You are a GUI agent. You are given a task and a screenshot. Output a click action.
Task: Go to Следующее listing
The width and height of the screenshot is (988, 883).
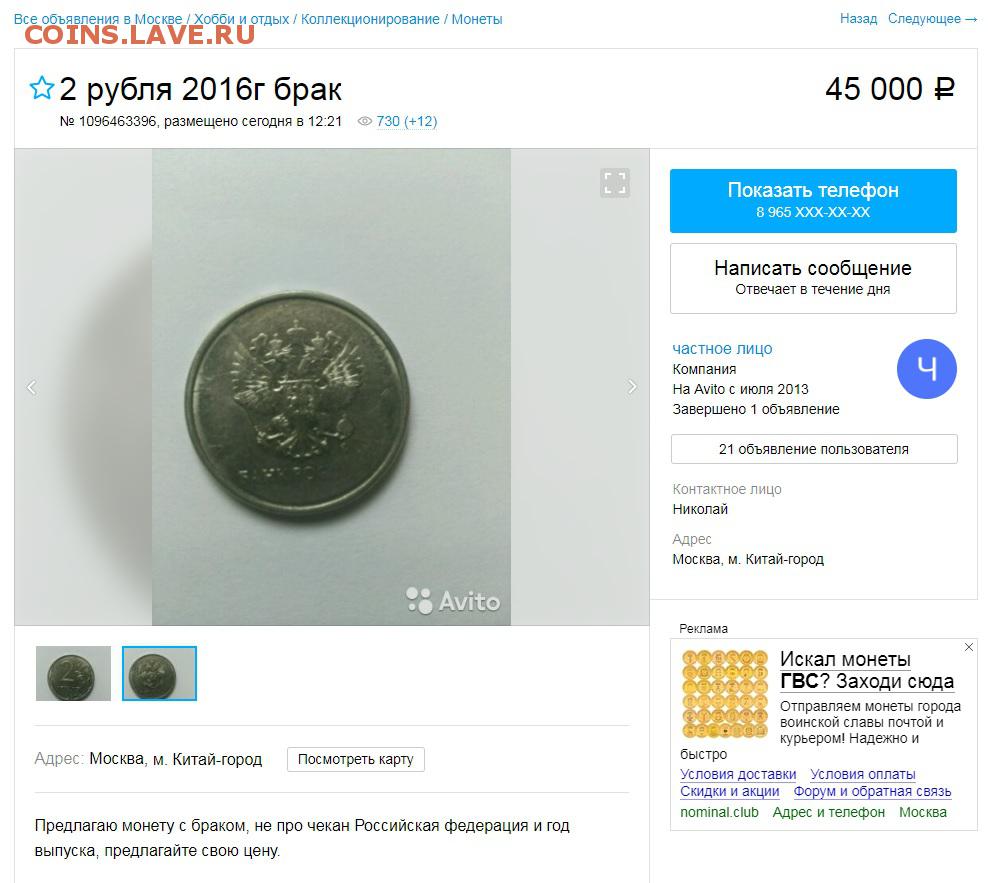(932, 19)
